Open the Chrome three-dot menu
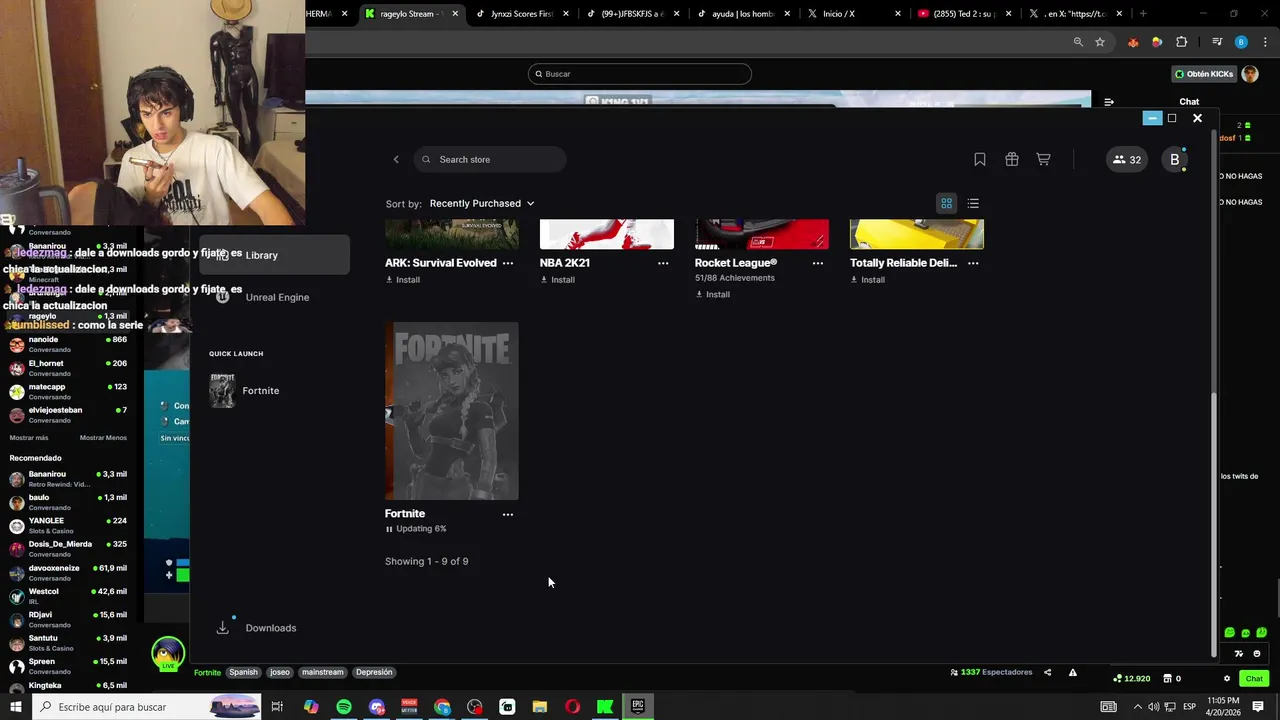 click(x=1266, y=42)
